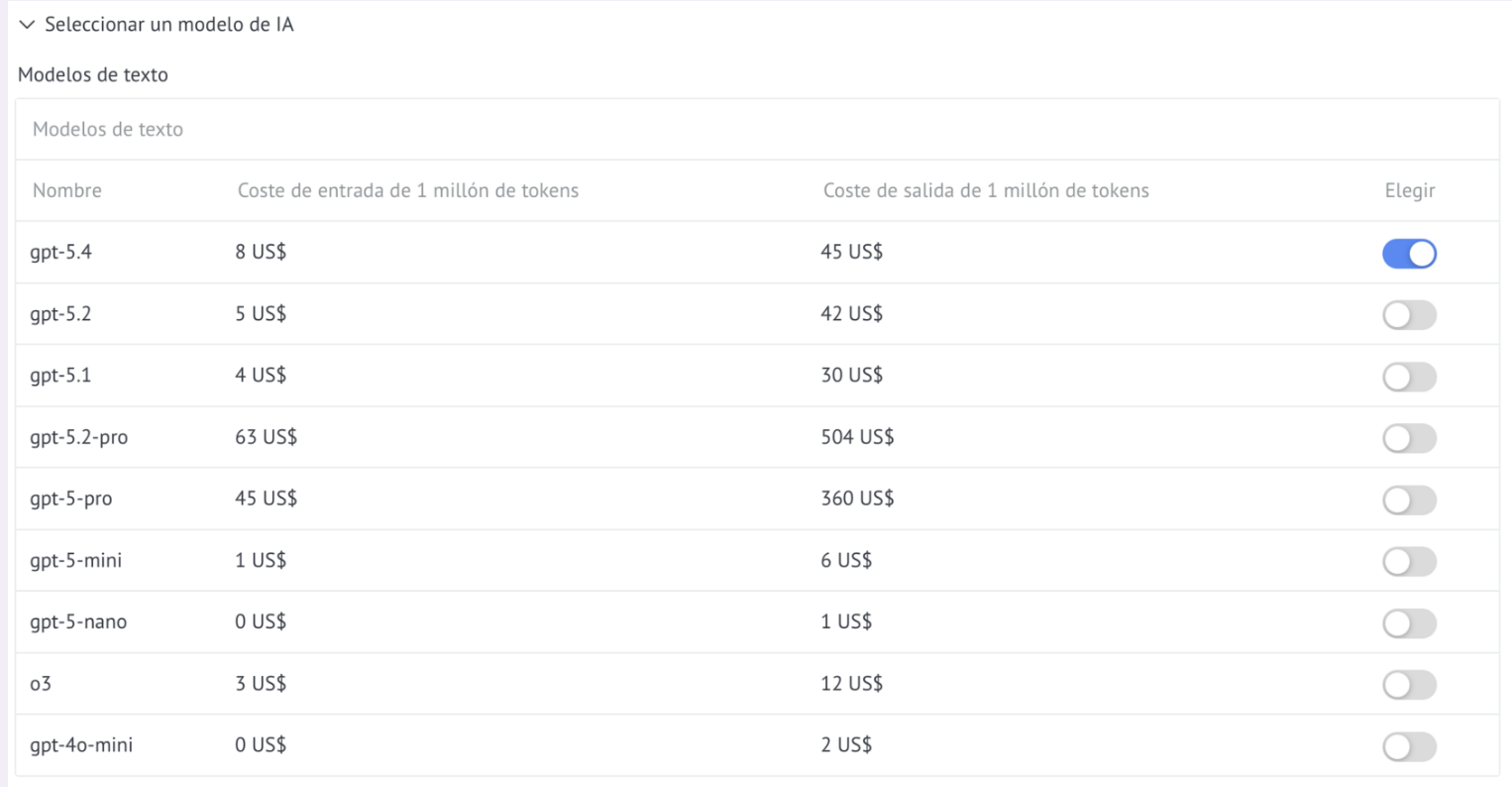Click the gpt-4o-mini model name
Viewport: 1512px width, 787px height.
coord(81,744)
